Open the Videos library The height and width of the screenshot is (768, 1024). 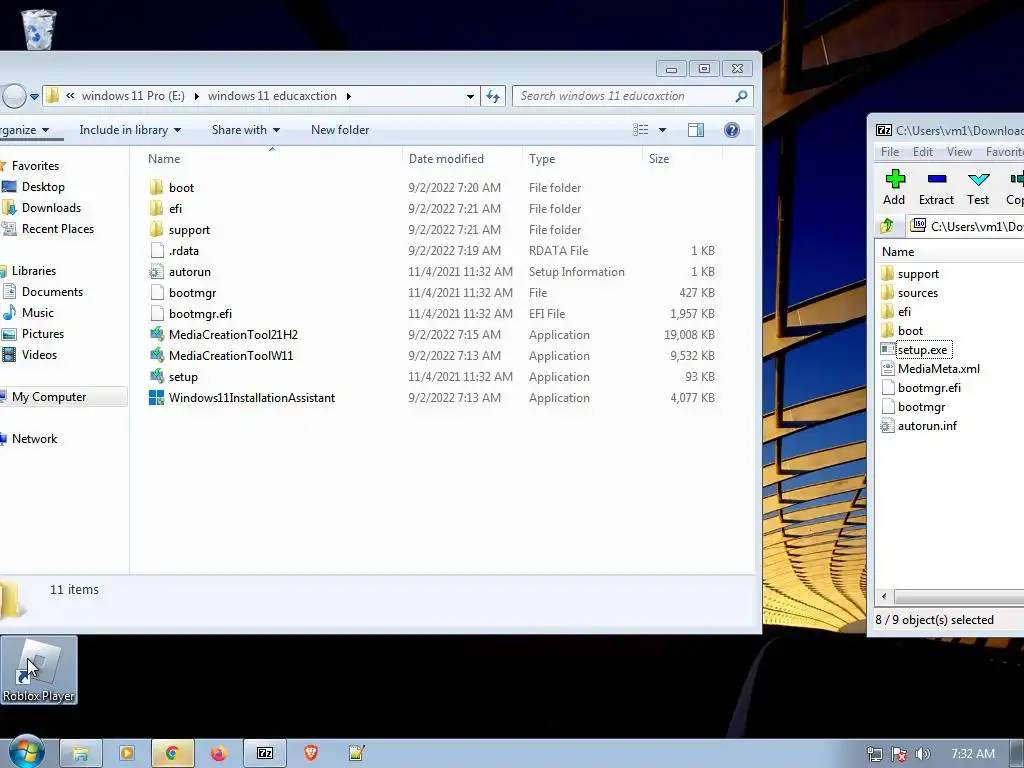[x=39, y=355]
